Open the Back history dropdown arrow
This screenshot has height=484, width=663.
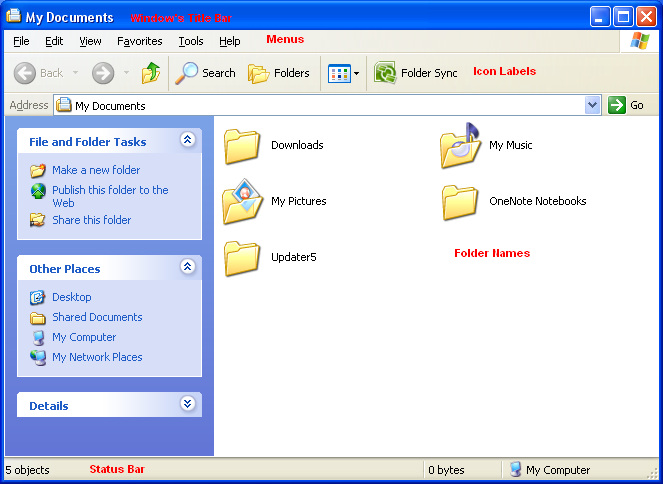point(75,73)
